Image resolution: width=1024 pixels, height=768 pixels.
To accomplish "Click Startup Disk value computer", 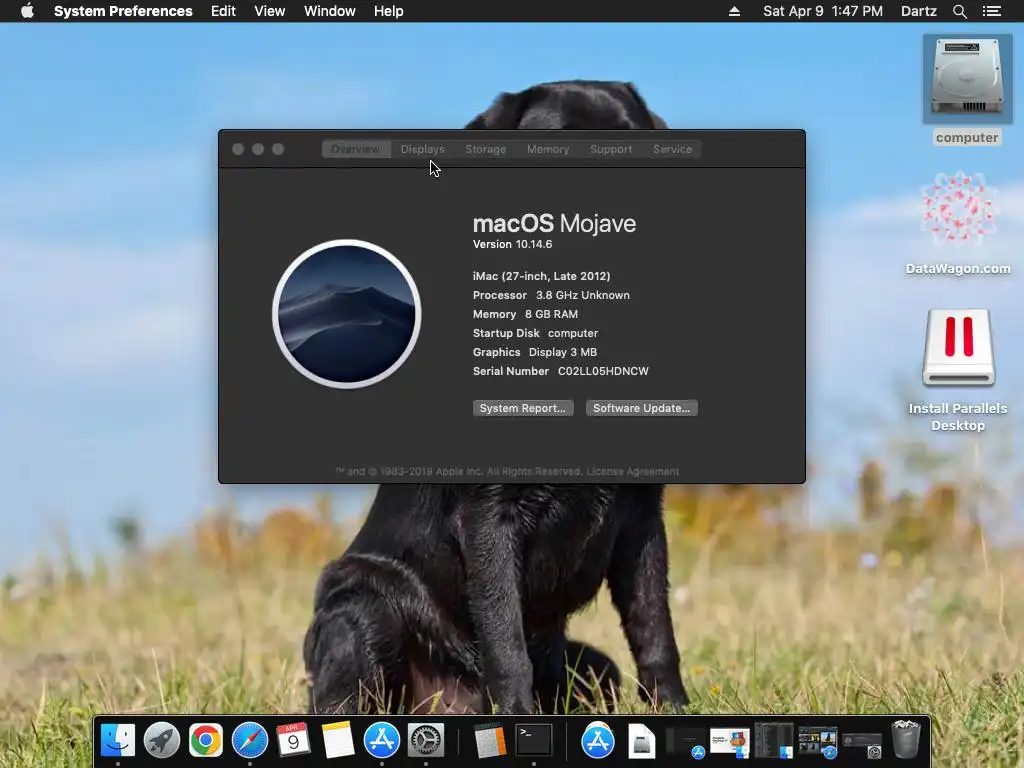I will pyautogui.click(x=573, y=333).
